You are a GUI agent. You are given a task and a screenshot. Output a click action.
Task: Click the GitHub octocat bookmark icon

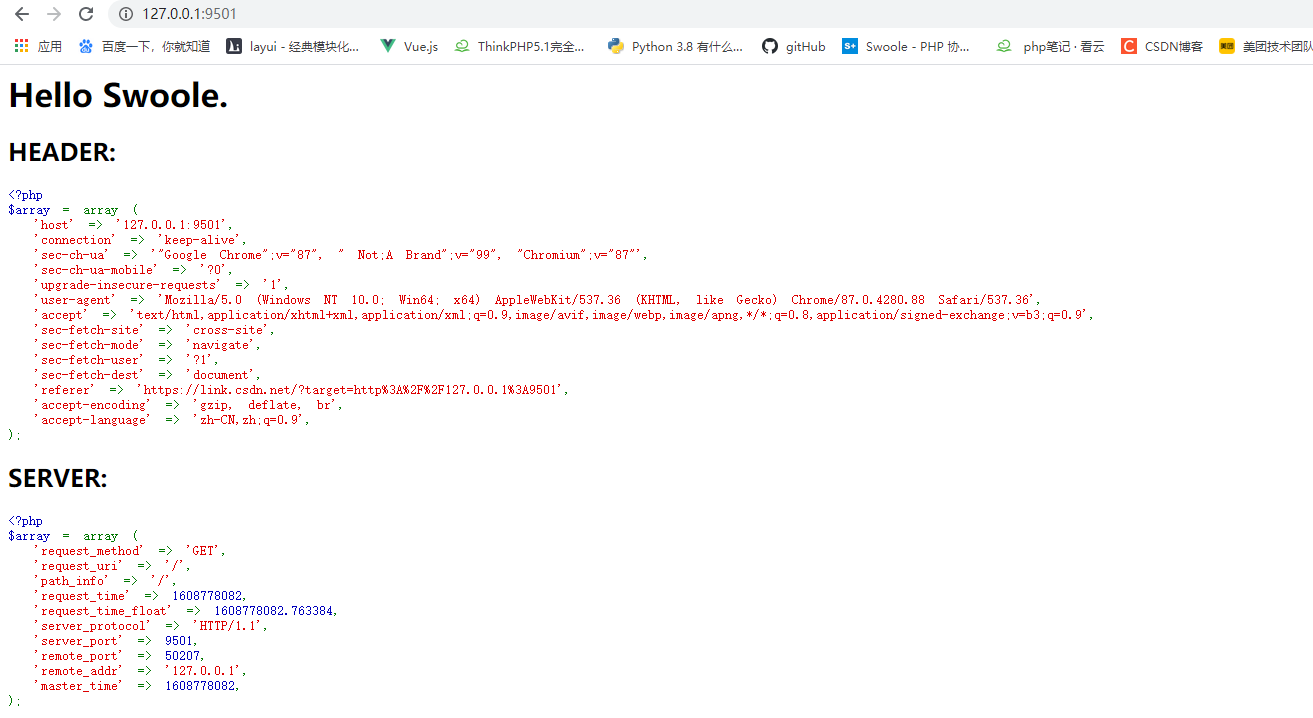click(x=768, y=46)
